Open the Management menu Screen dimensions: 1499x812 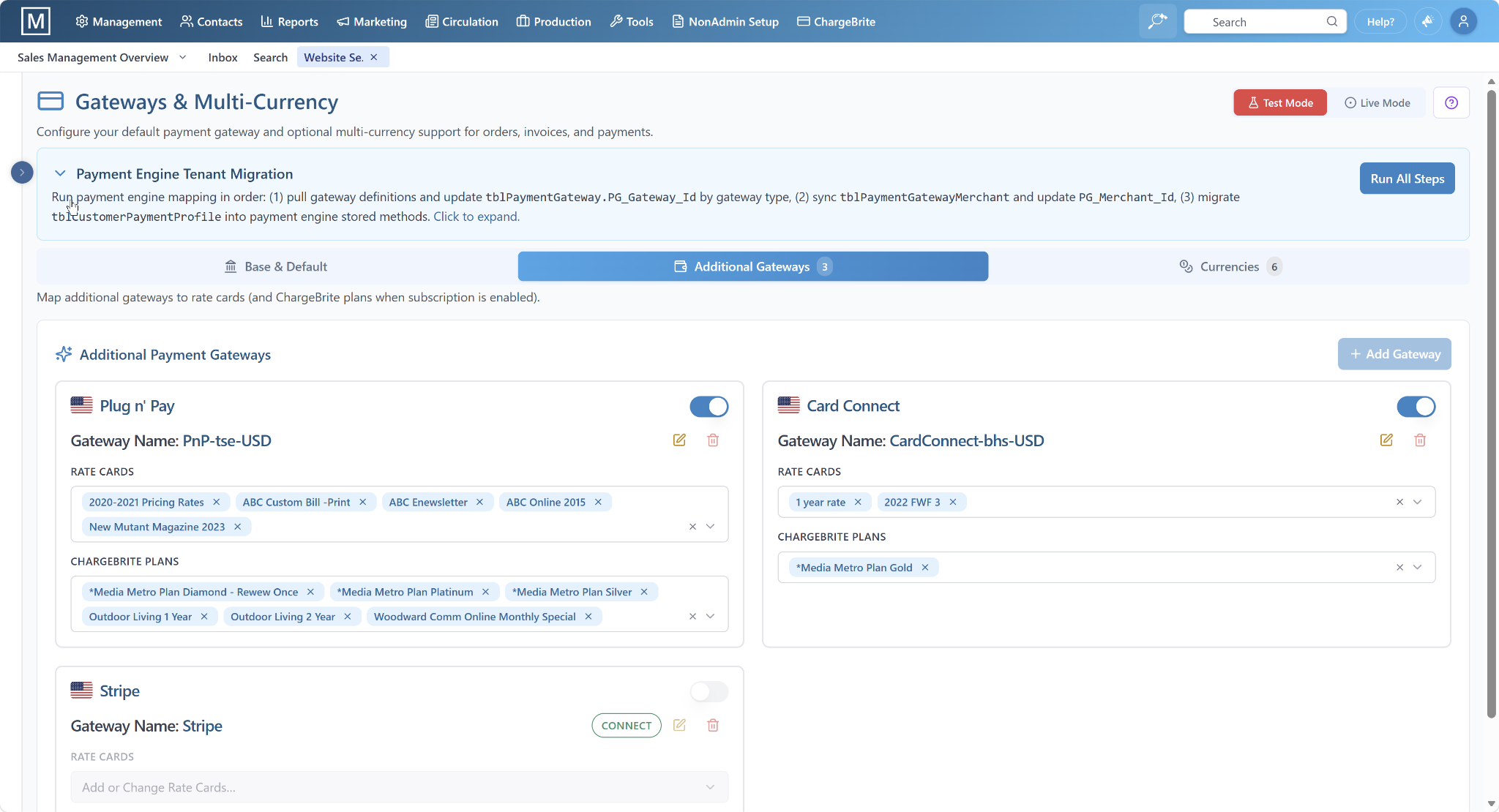pos(119,21)
